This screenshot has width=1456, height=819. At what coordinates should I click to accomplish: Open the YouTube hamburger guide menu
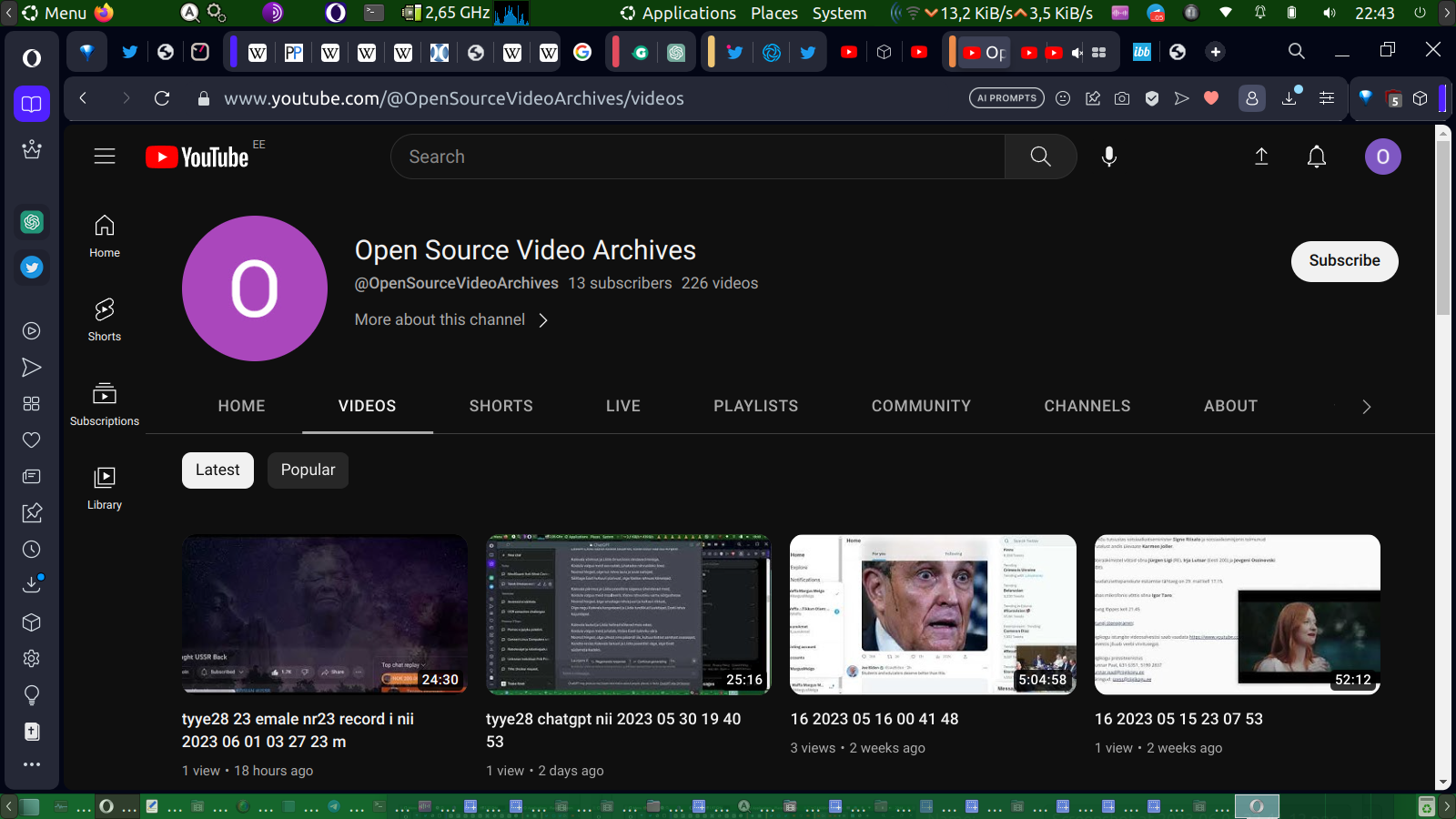click(105, 157)
